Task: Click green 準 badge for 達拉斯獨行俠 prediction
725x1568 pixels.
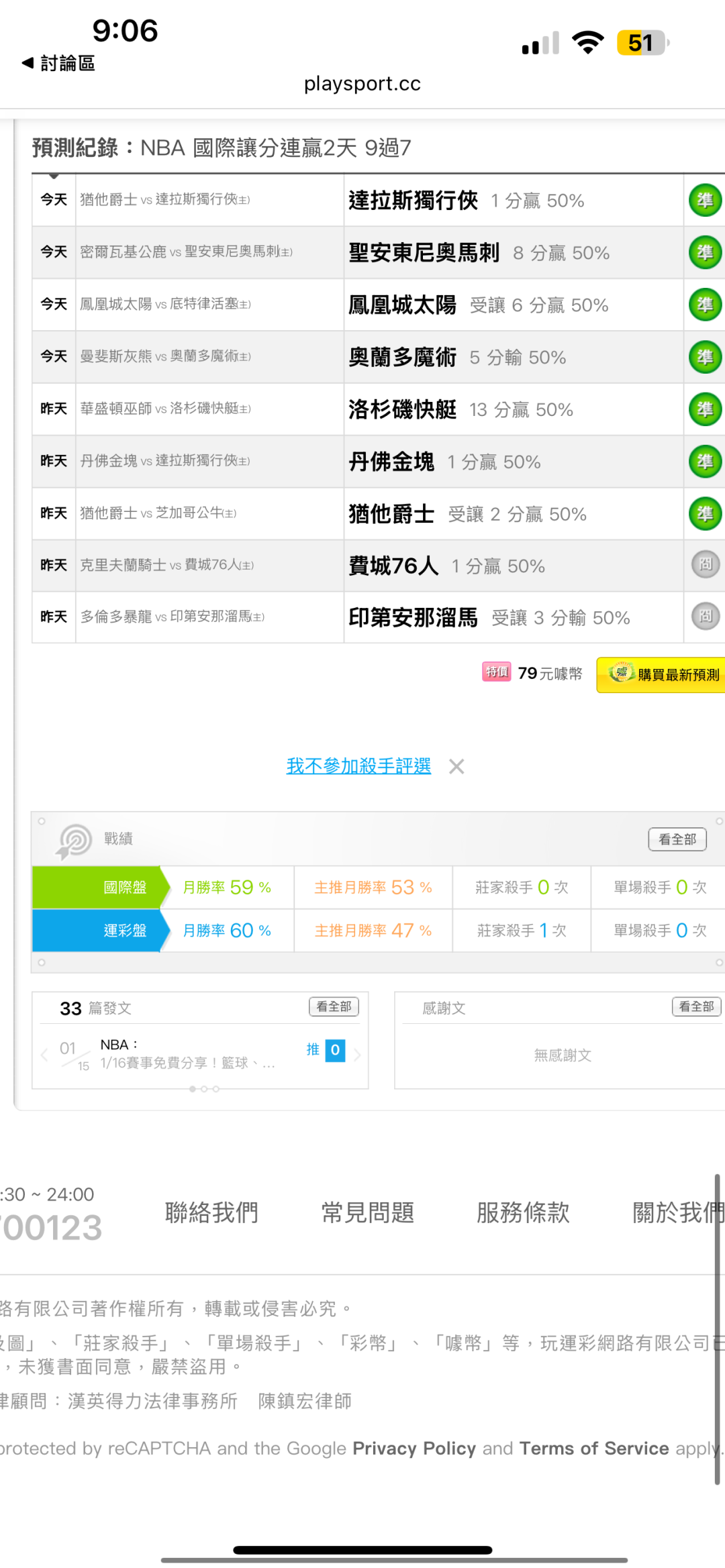Action: 705,200
